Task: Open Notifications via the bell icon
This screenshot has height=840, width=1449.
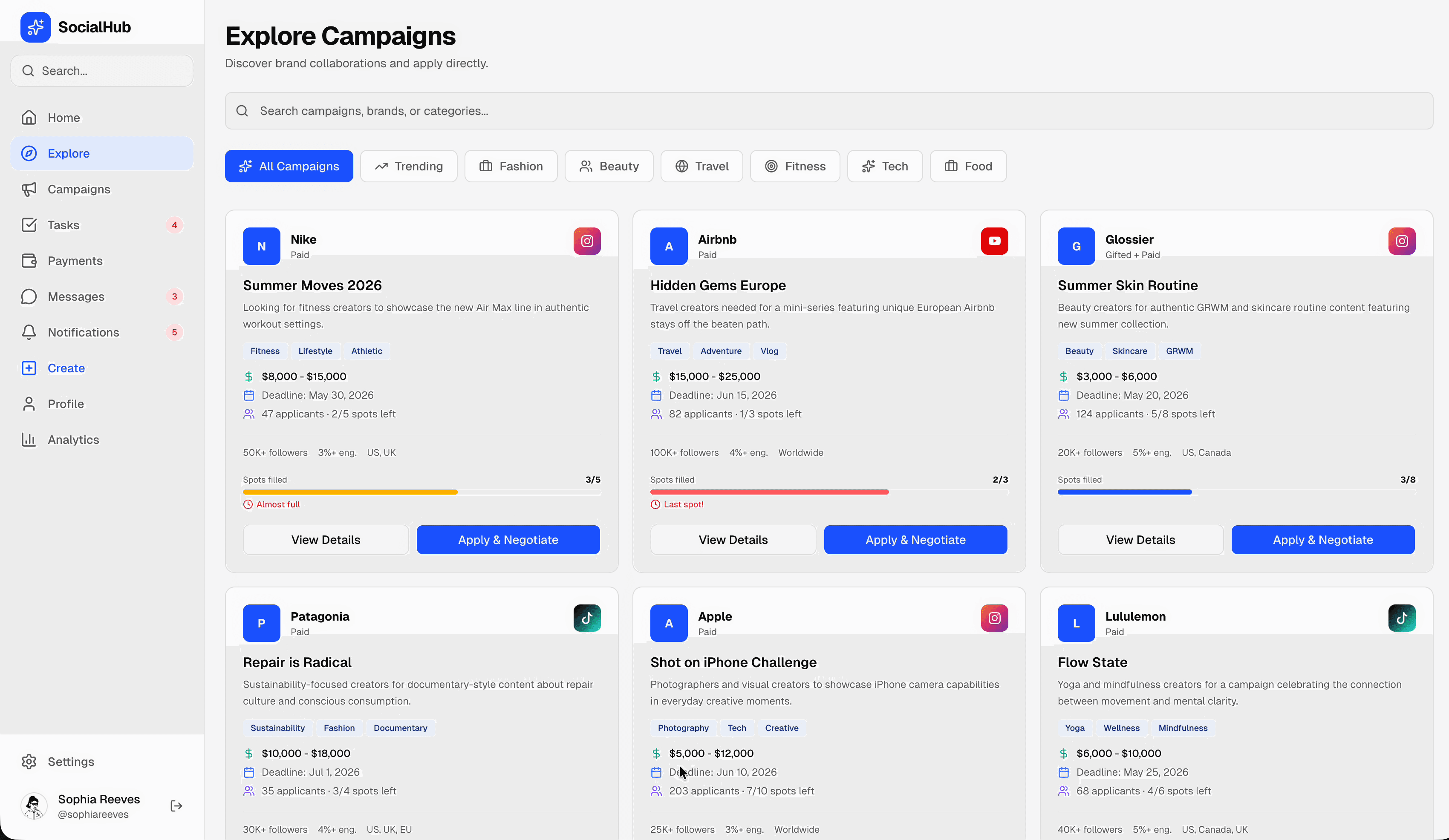Action: (x=29, y=332)
